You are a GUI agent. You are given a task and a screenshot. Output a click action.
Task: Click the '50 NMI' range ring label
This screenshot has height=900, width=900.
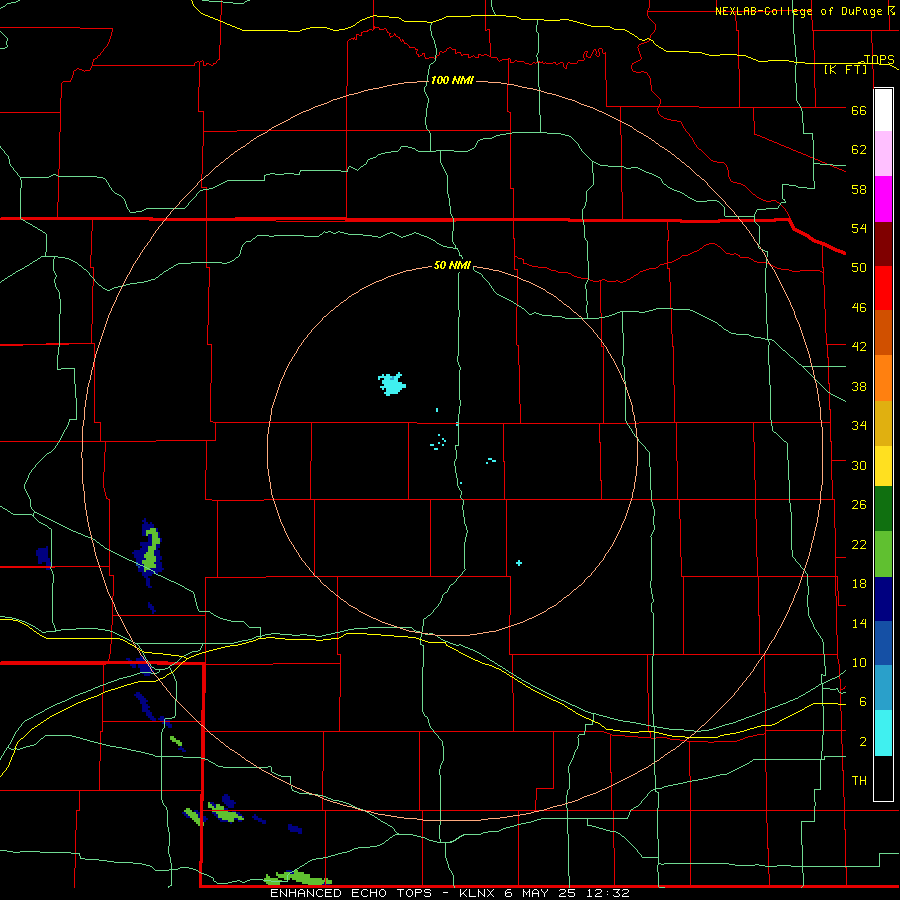452,265
